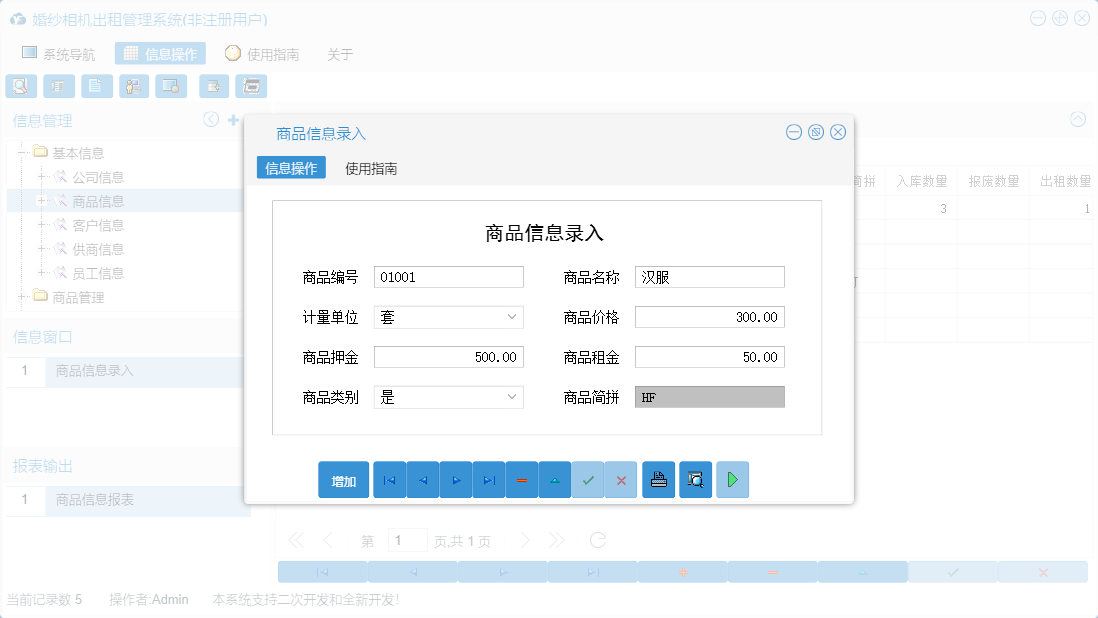Open the 商品类别 dropdown

pyautogui.click(x=514, y=397)
